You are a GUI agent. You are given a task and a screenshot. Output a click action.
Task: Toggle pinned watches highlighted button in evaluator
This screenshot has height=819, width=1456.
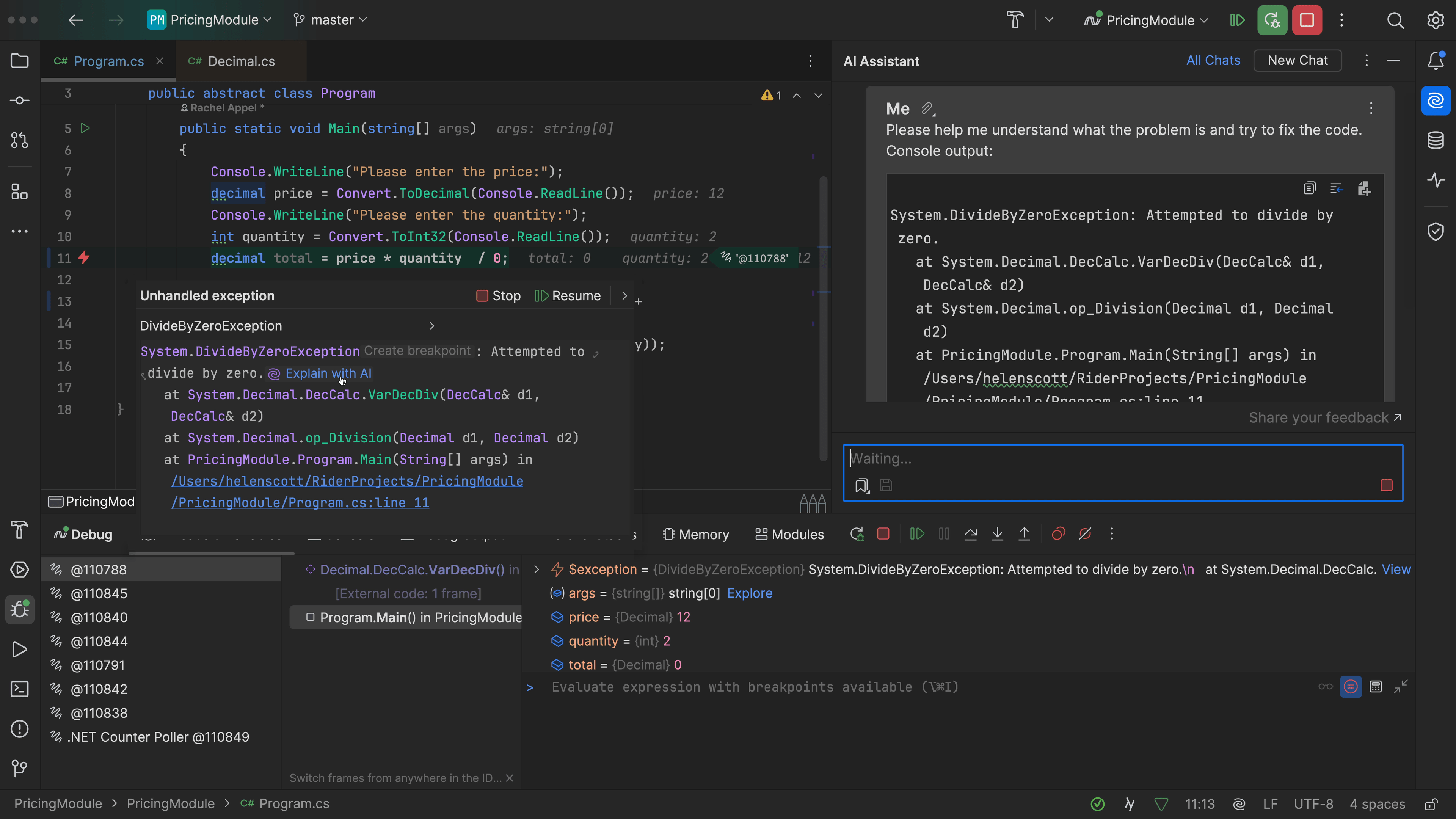pyautogui.click(x=1350, y=687)
